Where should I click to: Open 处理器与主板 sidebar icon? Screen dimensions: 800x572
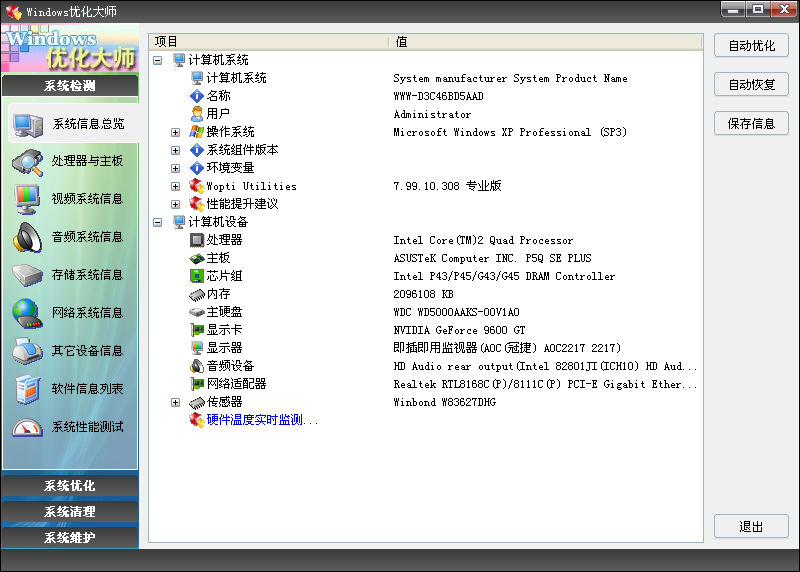[x=27, y=161]
